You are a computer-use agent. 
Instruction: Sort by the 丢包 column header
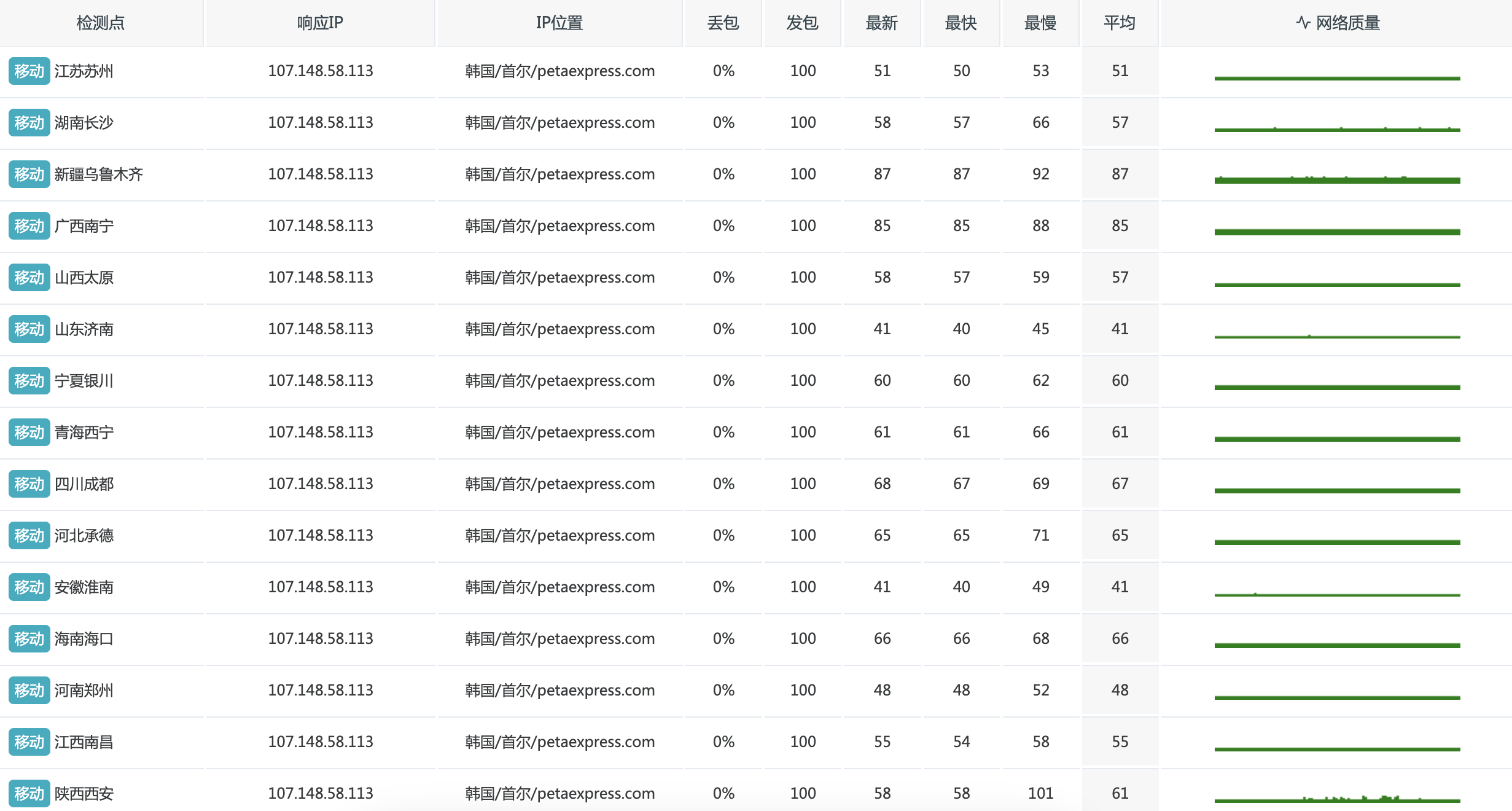pos(723,23)
